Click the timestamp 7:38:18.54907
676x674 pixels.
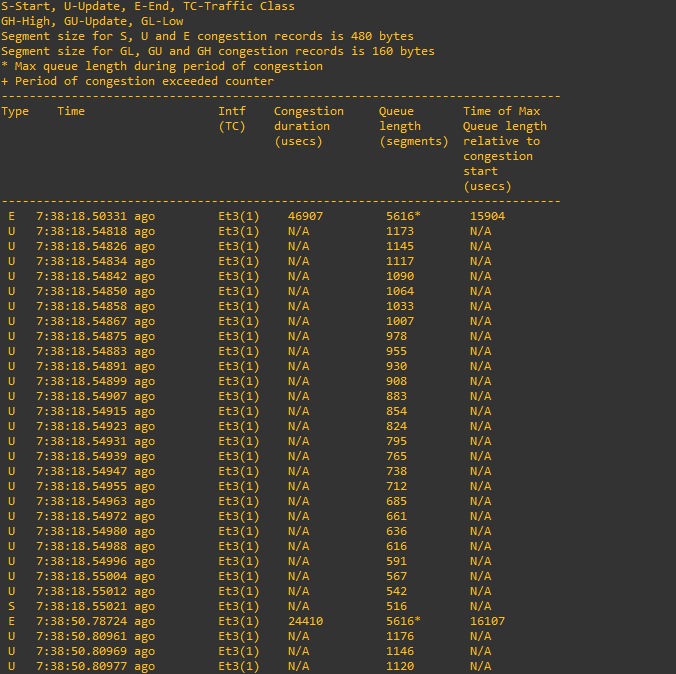[x=81, y=396]
